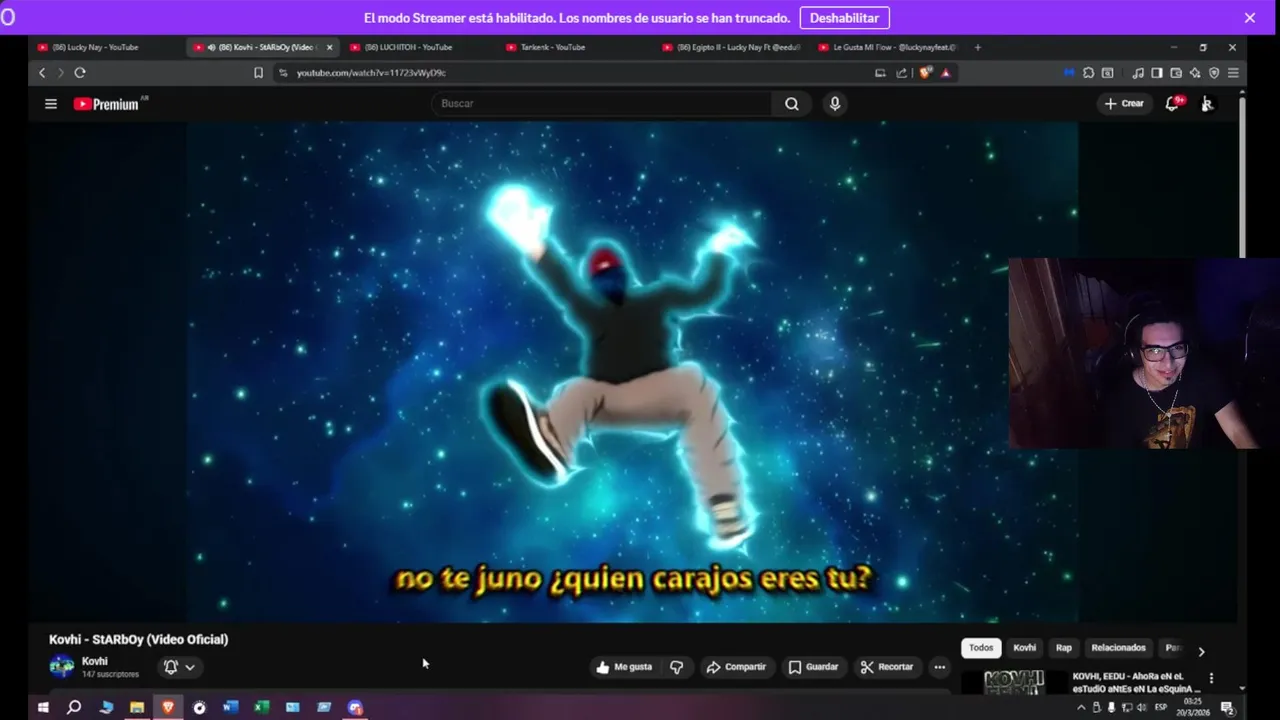Viewport: 1280px width, 720px height.
Task: Open Kovhi channel avatar
Action: click(x=62, y=666)
